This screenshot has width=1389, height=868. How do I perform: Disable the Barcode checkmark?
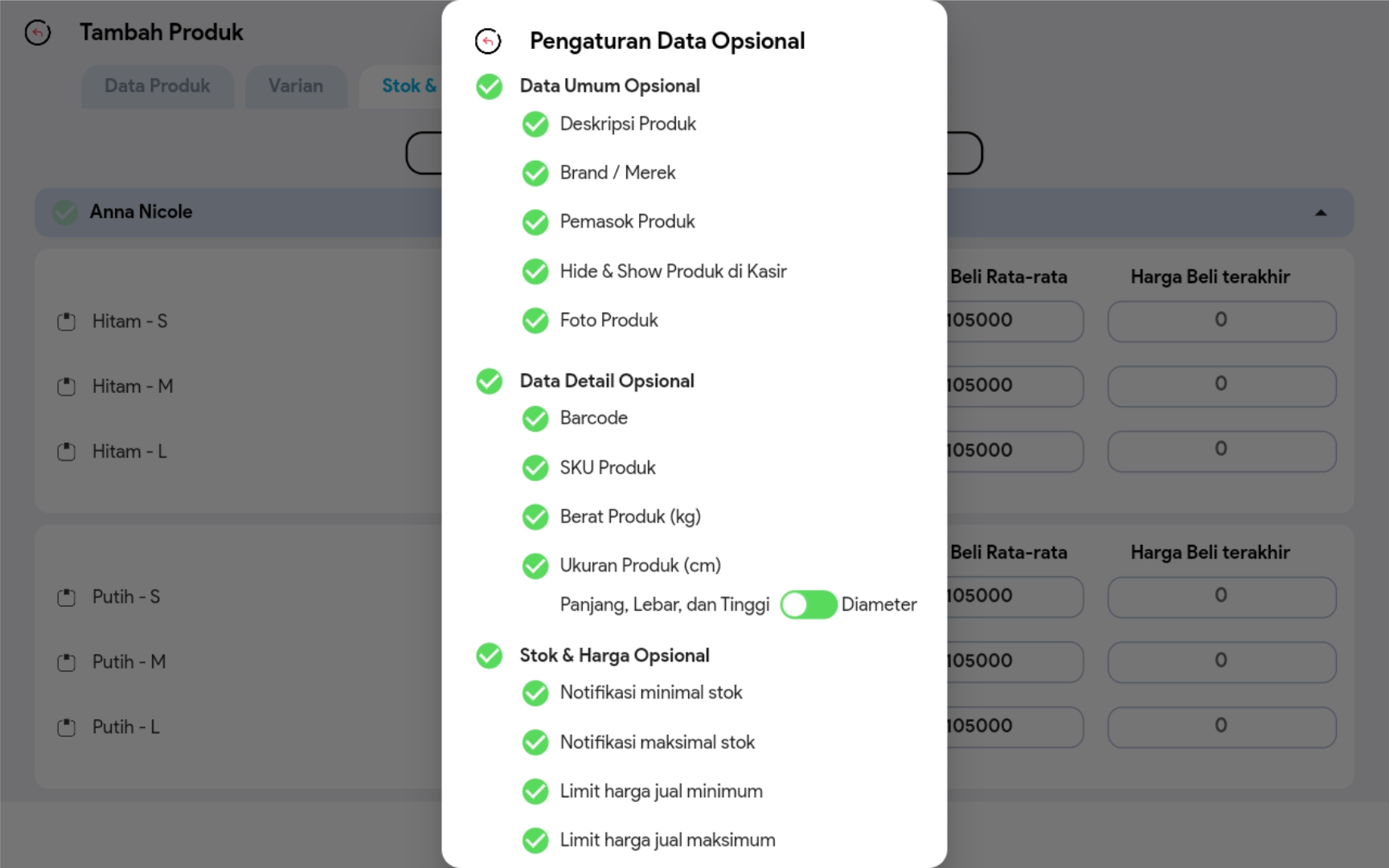[x=535, y=419]
